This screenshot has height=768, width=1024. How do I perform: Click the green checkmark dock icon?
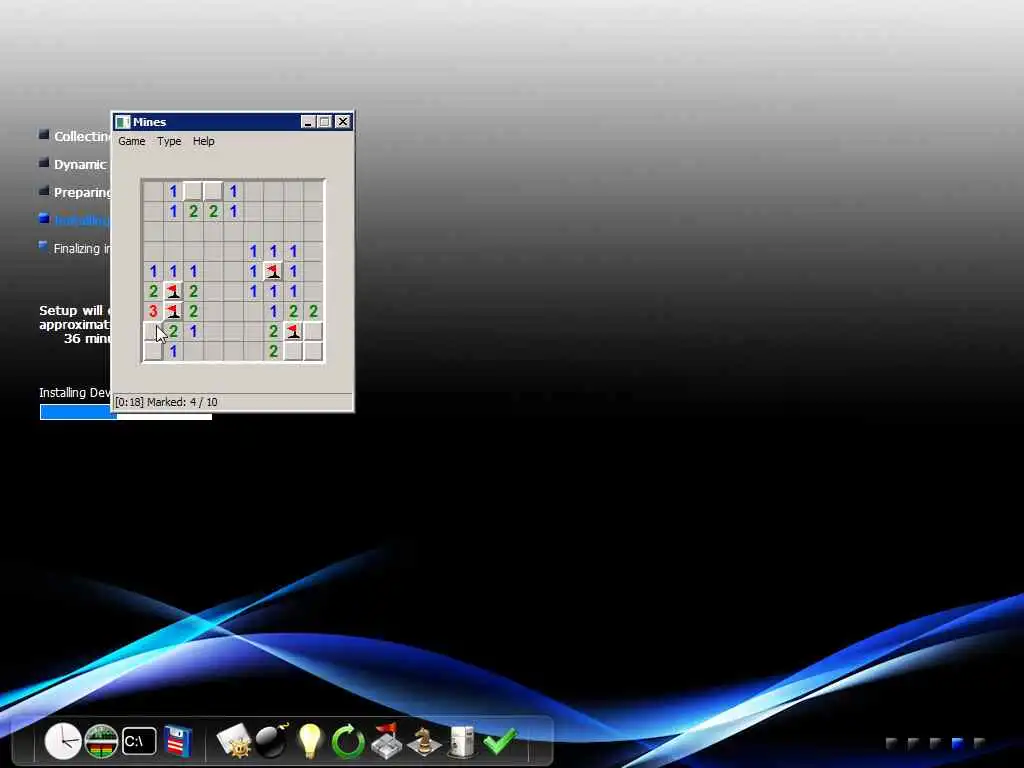pyautogui.click(x=500, y=741)
